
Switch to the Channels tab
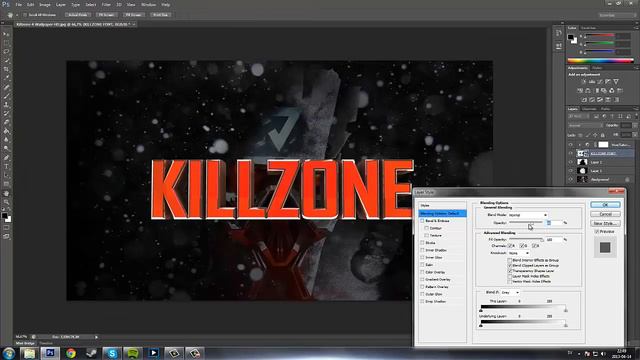[x=589, y=109]
